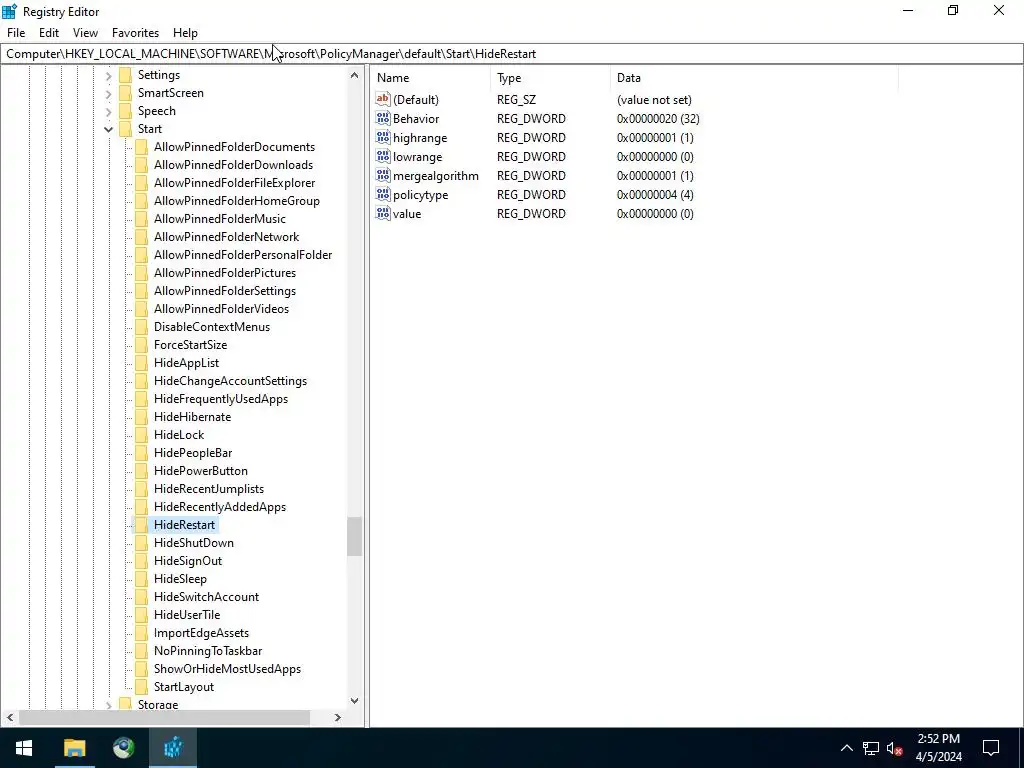Select the HideSignOut key
Viewport: 1024px width, 768px height.
[188, 560]
